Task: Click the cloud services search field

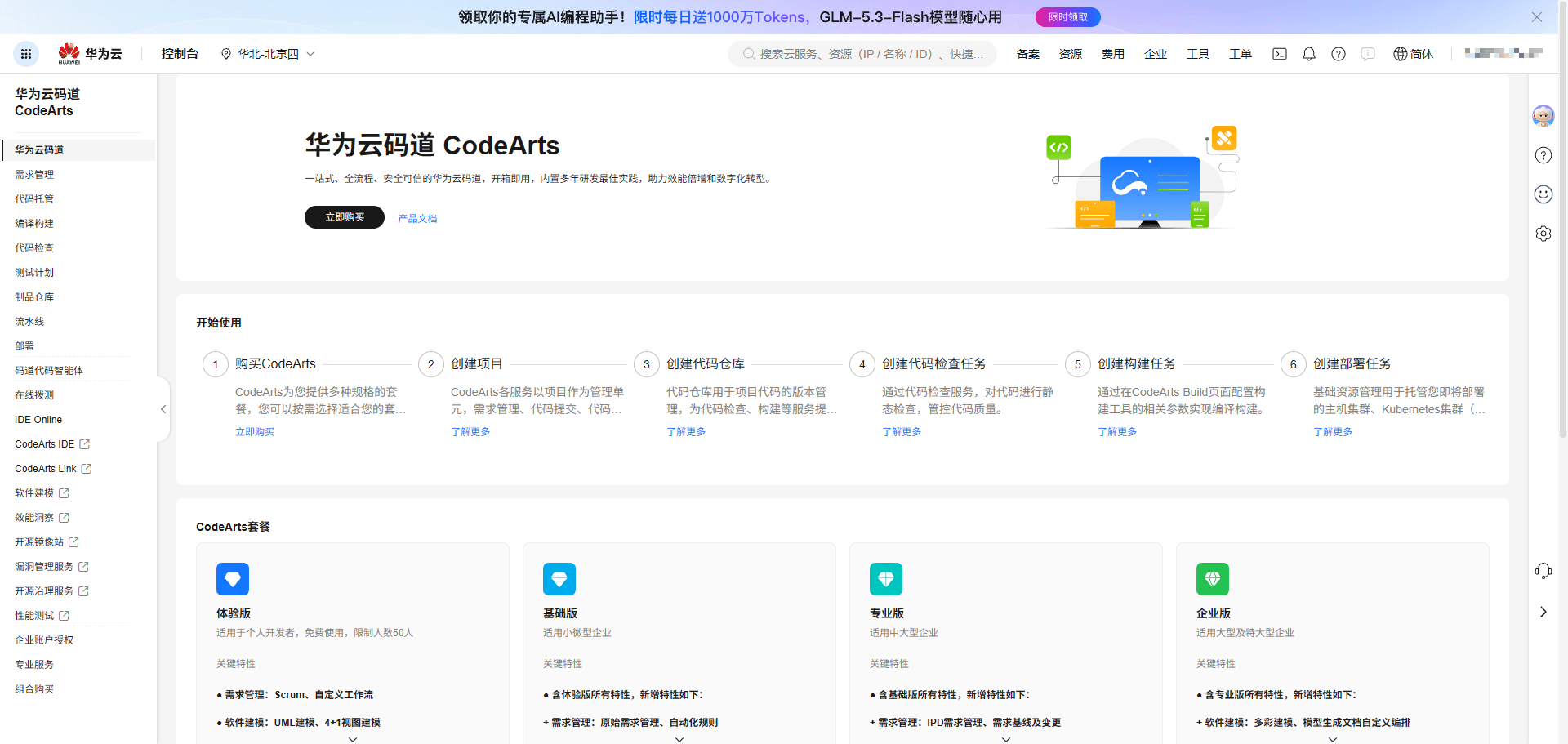Action: pyautogui.click(x=862, y=54)
